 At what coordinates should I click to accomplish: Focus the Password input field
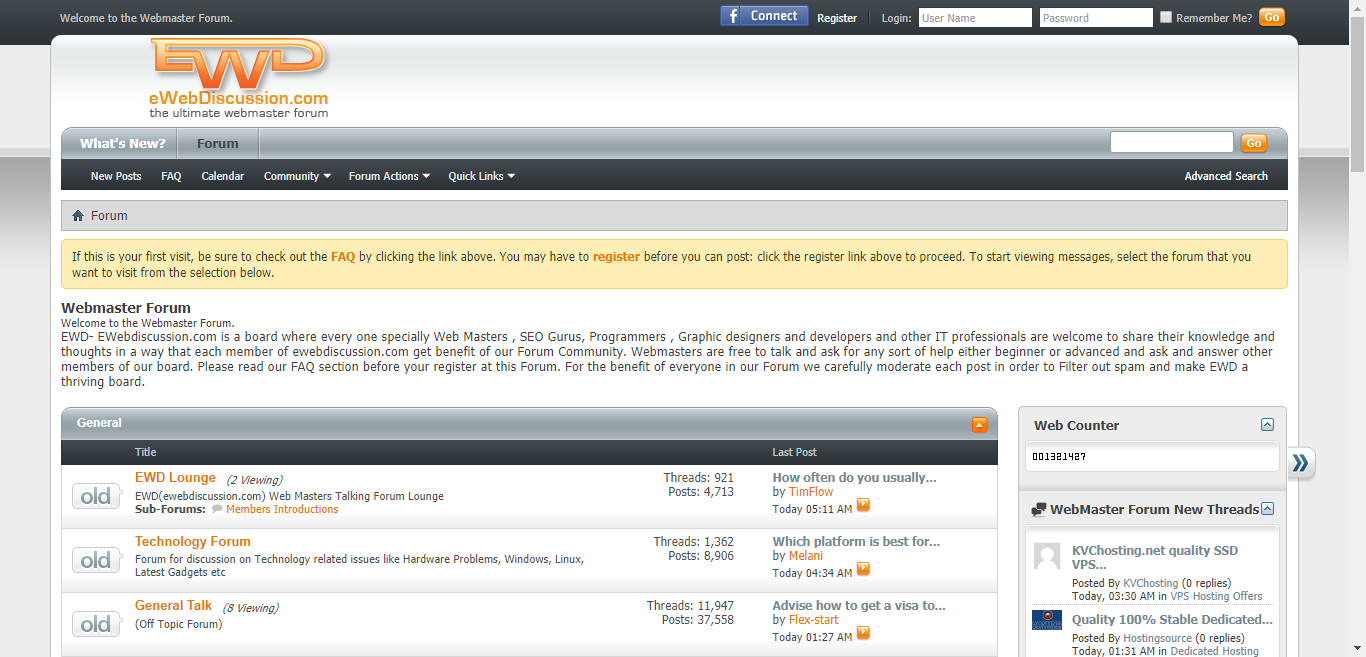pyautogui.click(x=1096, y=18)
